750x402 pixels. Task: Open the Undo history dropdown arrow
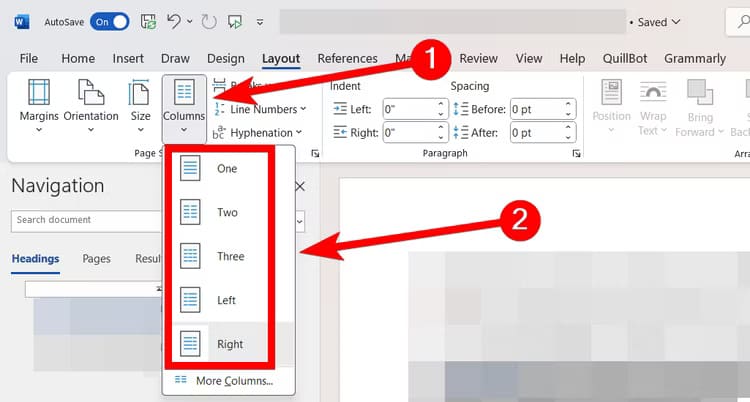190,22
